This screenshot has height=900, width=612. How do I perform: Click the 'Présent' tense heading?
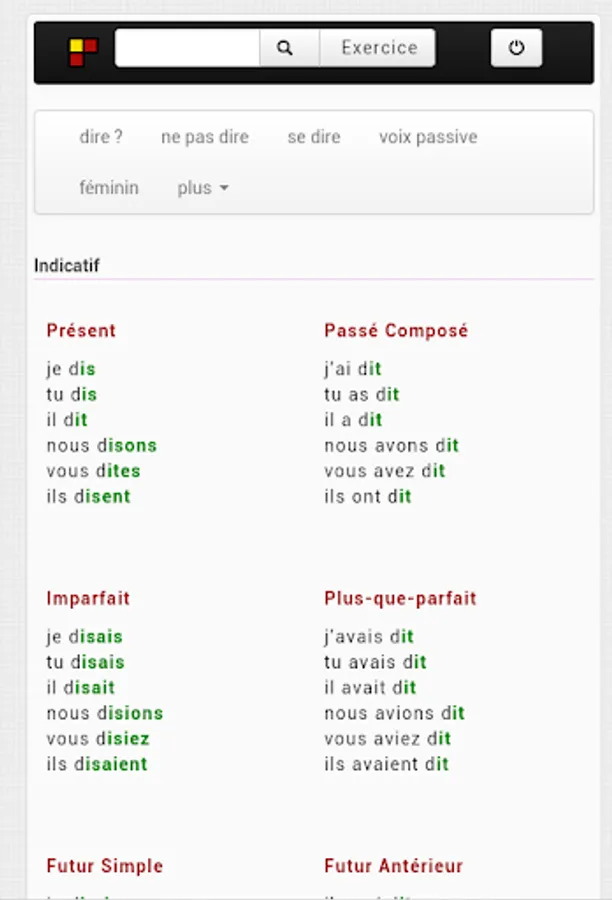click(81, 331)
